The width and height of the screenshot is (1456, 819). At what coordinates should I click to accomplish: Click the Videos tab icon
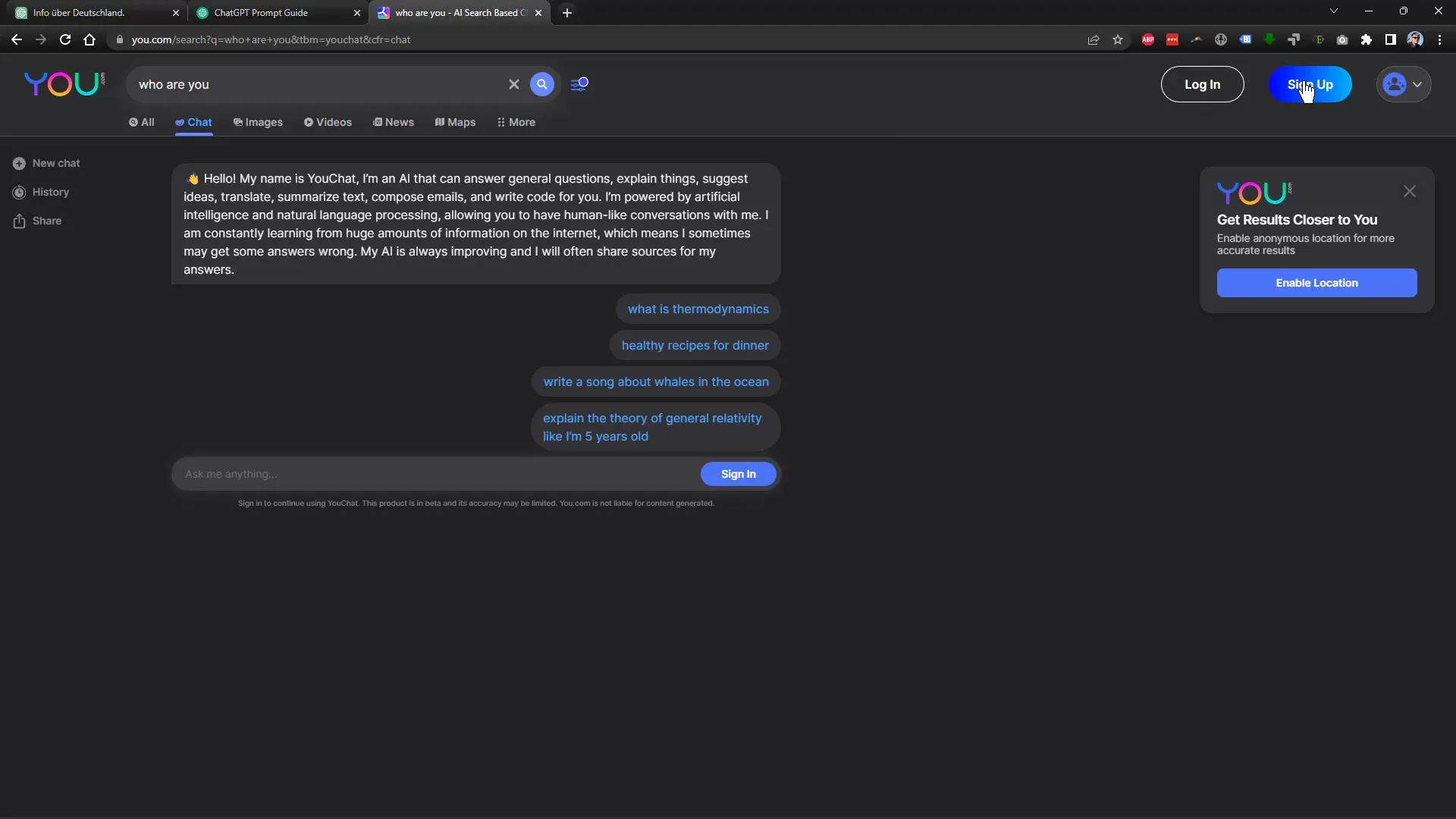coord(309,122)
